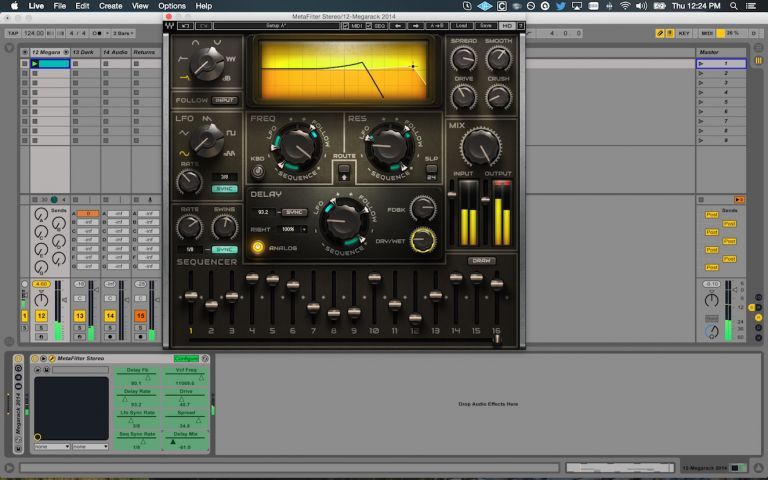Select the square wave LFO shape icon
The height and width of the screenshot is (480, 768).
[x=231, y=133]
